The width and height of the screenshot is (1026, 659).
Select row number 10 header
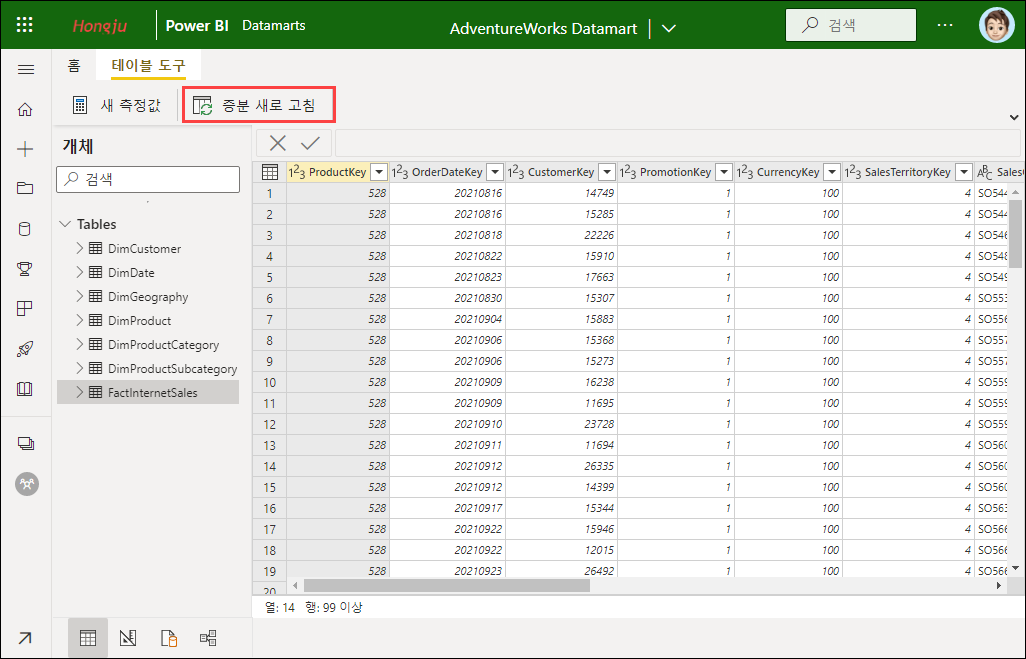(x=270, y=382)
